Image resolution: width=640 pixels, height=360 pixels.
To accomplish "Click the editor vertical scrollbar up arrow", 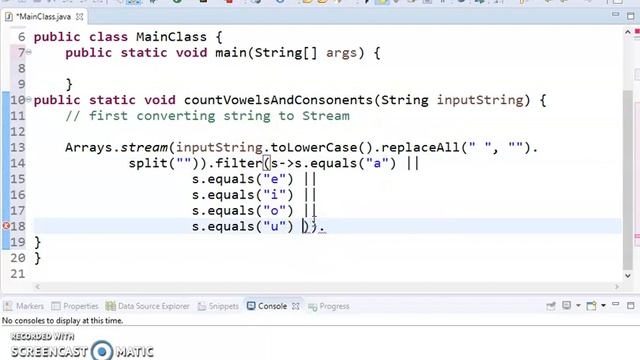I will [628, 32].
